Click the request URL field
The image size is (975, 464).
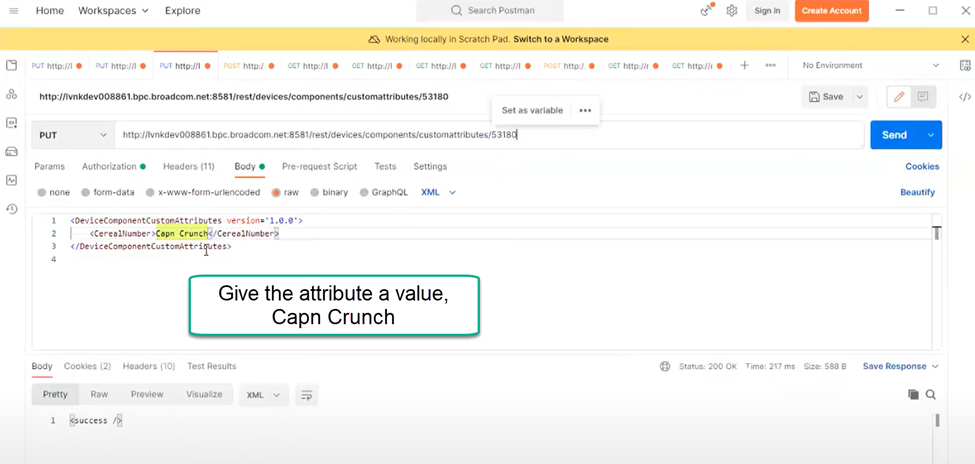pos(489,135)
